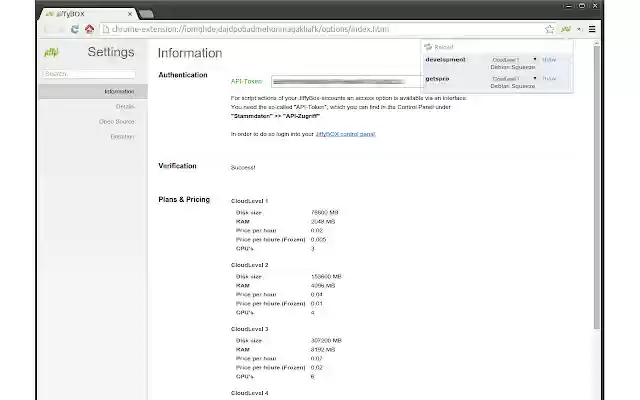Click the Settings sidebar title
This screenshot has width=640, height=400.
point(111,52)
